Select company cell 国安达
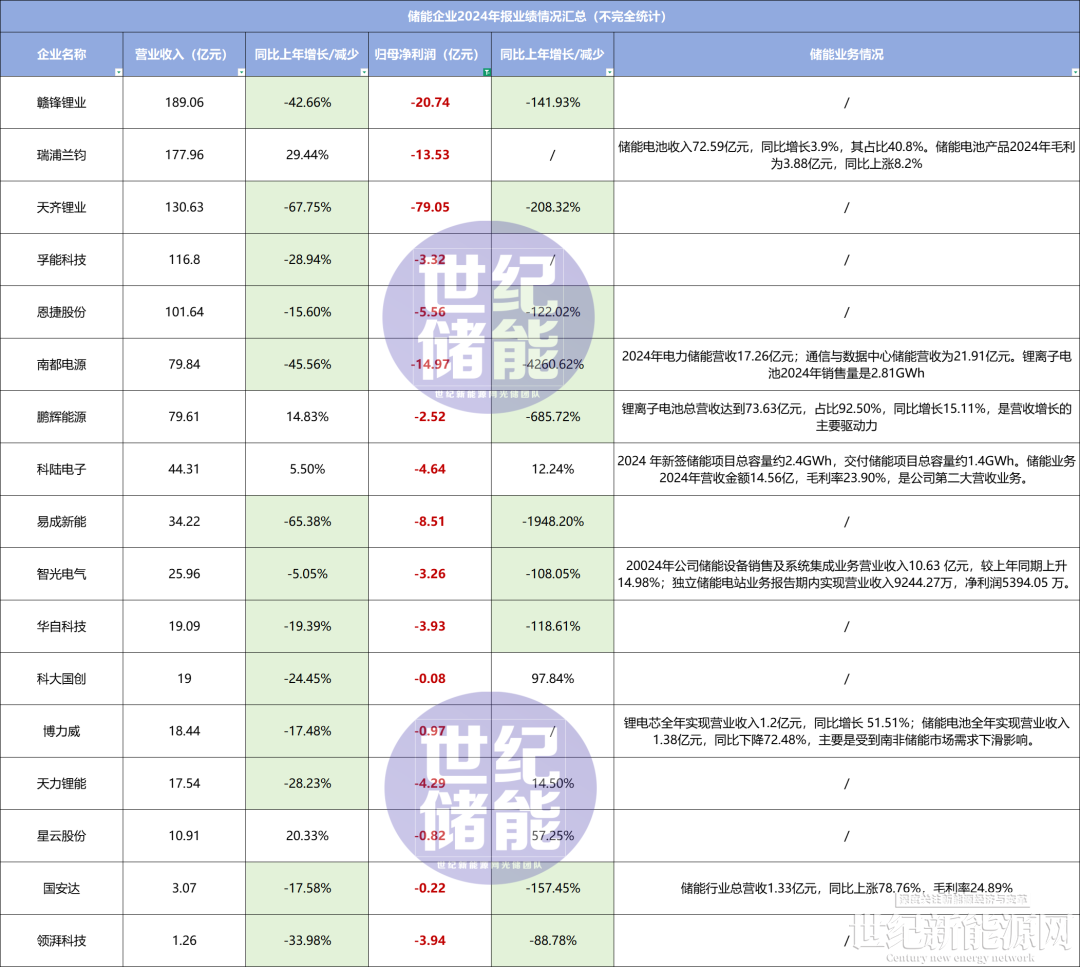1080x968 pixels. coord(61,888)
